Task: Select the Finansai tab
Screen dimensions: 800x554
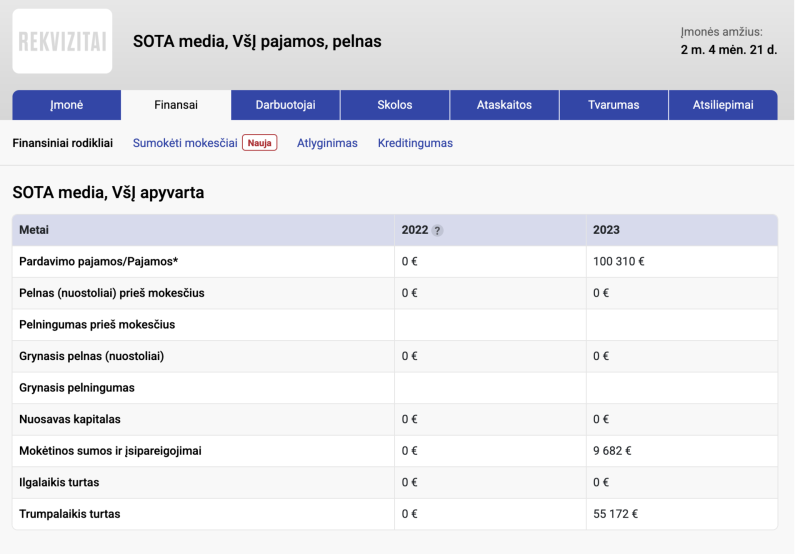Action: (176, 105)
